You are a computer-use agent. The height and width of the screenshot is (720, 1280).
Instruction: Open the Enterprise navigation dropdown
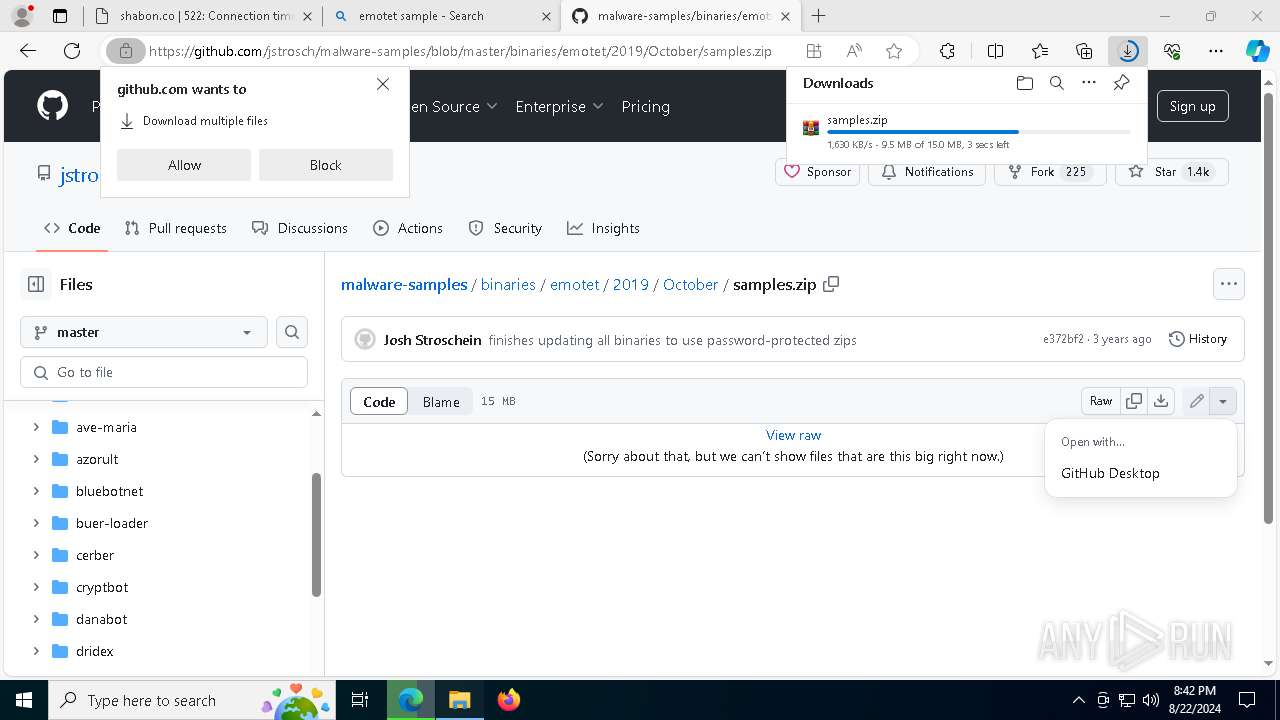point(559,106)
